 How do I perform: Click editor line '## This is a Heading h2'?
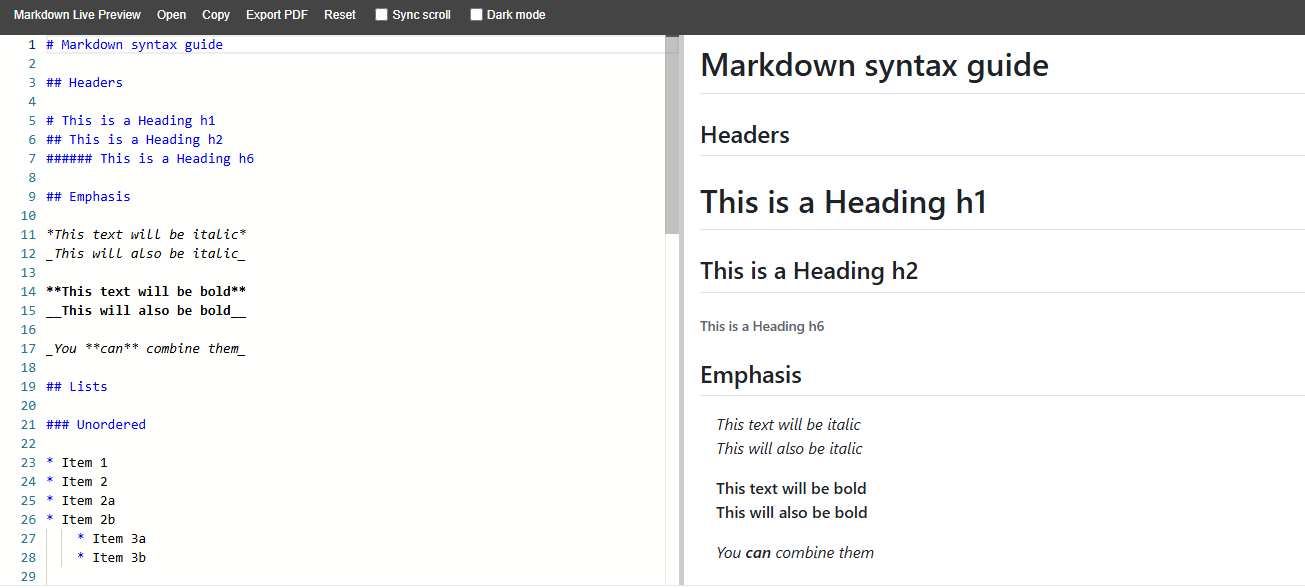[135, 140]
